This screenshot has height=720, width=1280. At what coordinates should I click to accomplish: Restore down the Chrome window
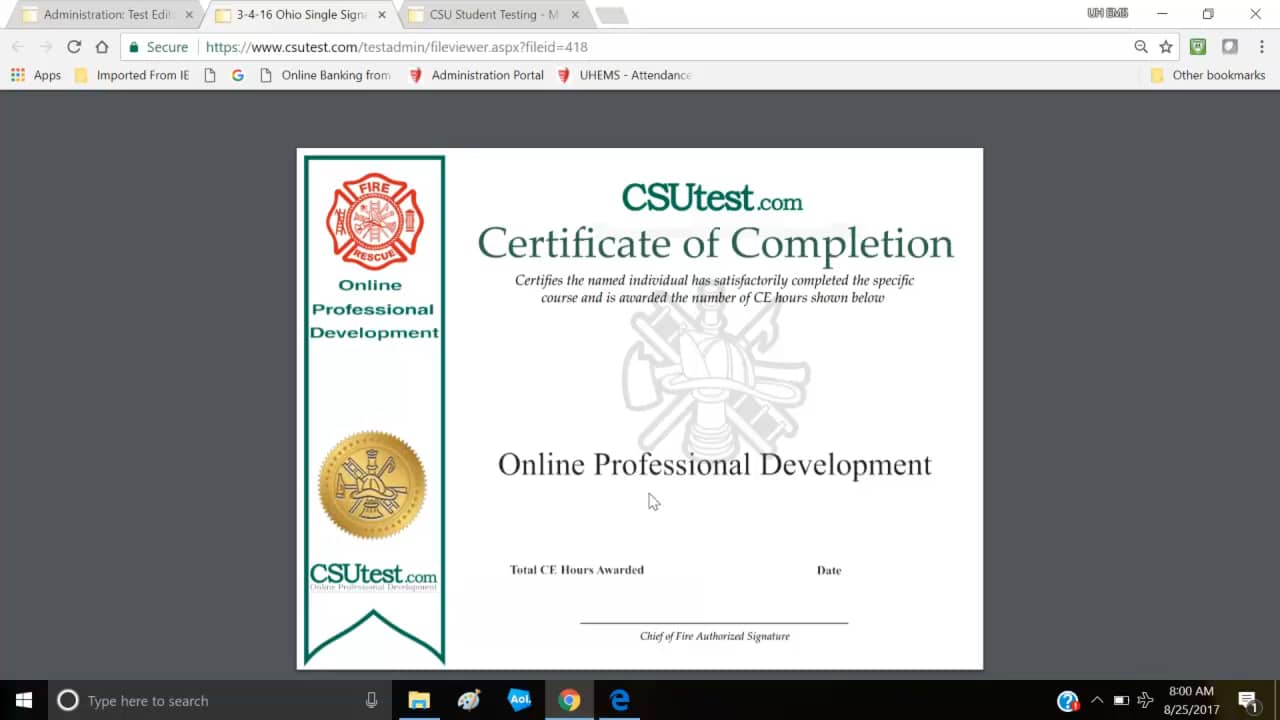point(1208,14)
